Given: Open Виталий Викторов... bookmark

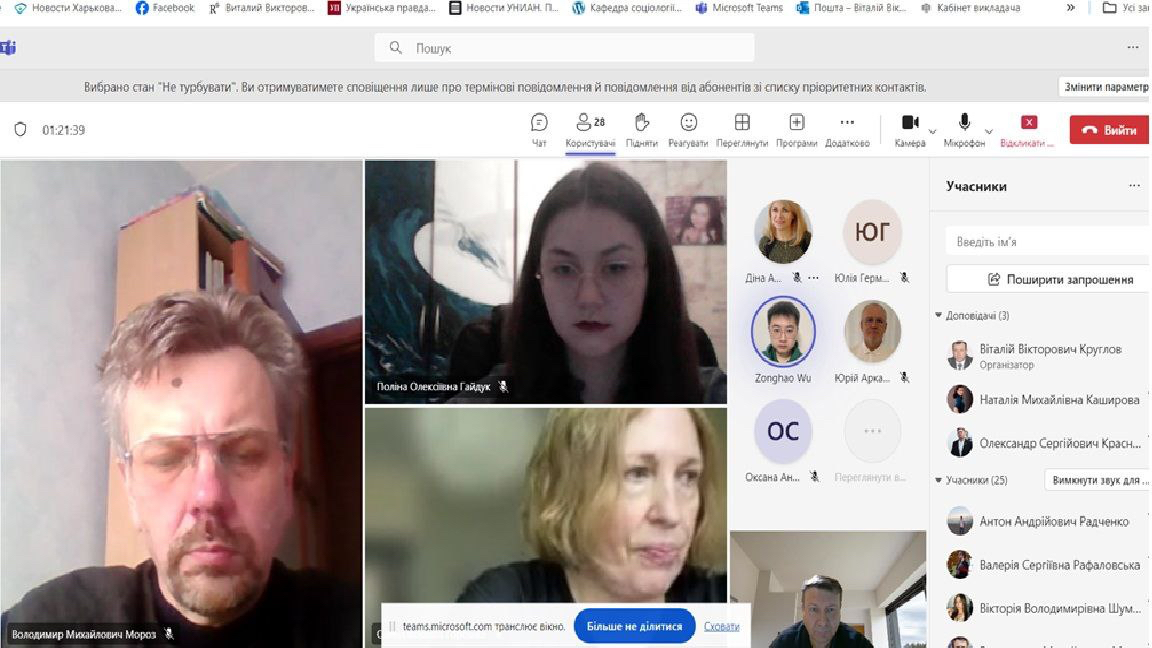Looking at the screenshot, I should [x=262, y=7].
